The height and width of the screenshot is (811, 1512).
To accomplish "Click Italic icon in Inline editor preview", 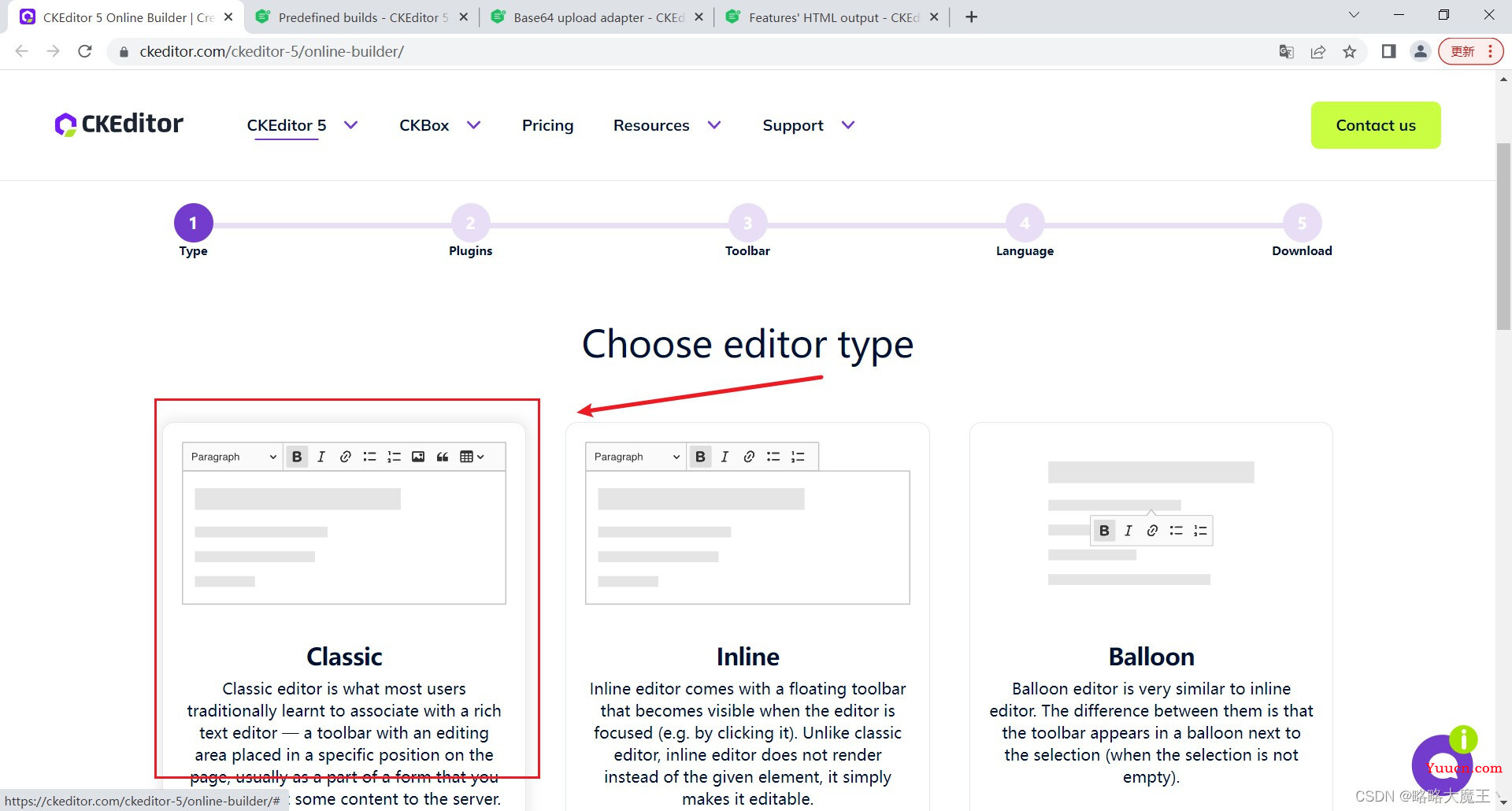I will [724, 457].
